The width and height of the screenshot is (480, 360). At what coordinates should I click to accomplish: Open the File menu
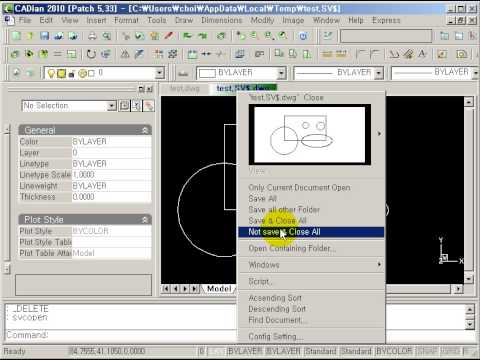click(25, 20)
